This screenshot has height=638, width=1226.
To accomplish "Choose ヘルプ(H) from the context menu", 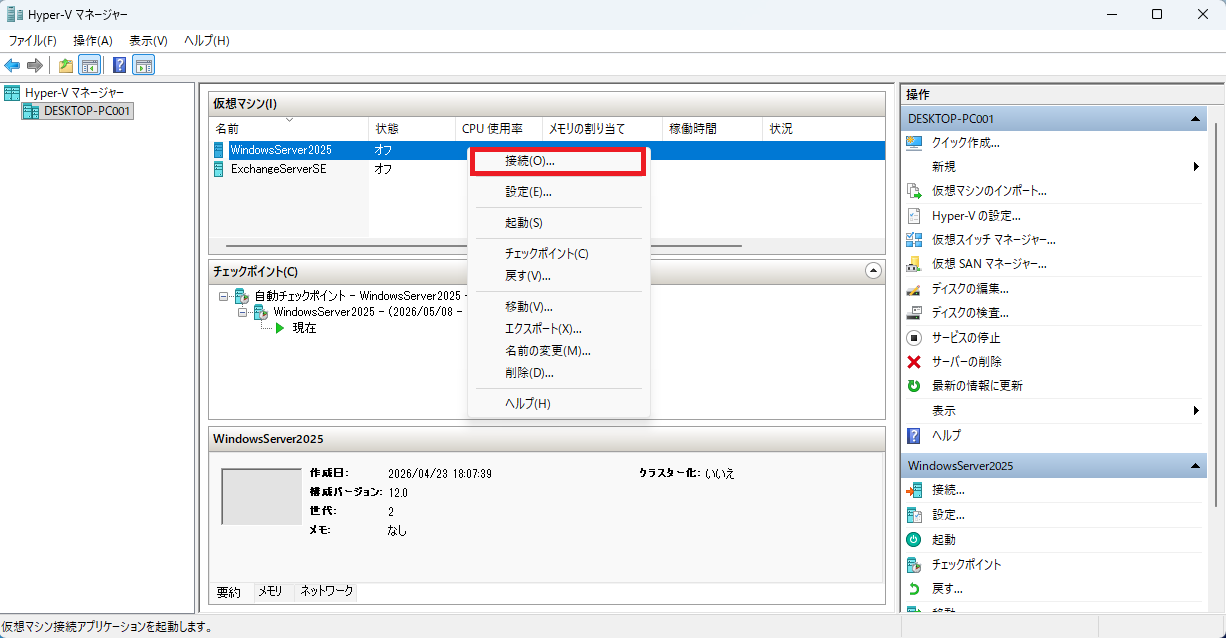I will coord(559,404).
